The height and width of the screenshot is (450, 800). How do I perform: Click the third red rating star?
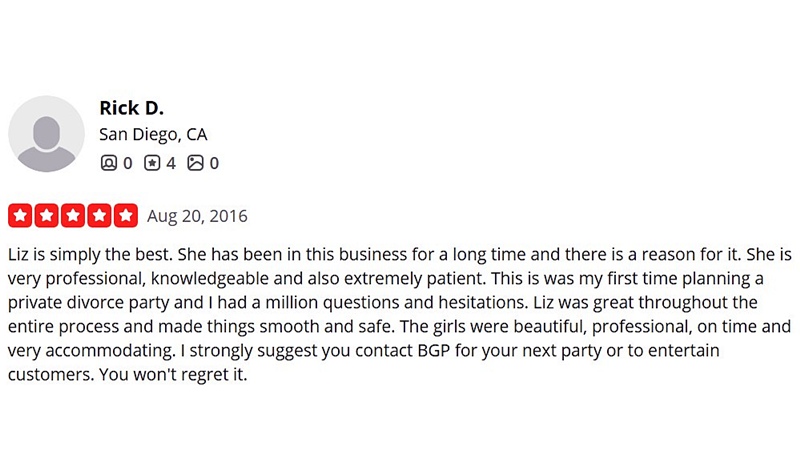[73, 216]
